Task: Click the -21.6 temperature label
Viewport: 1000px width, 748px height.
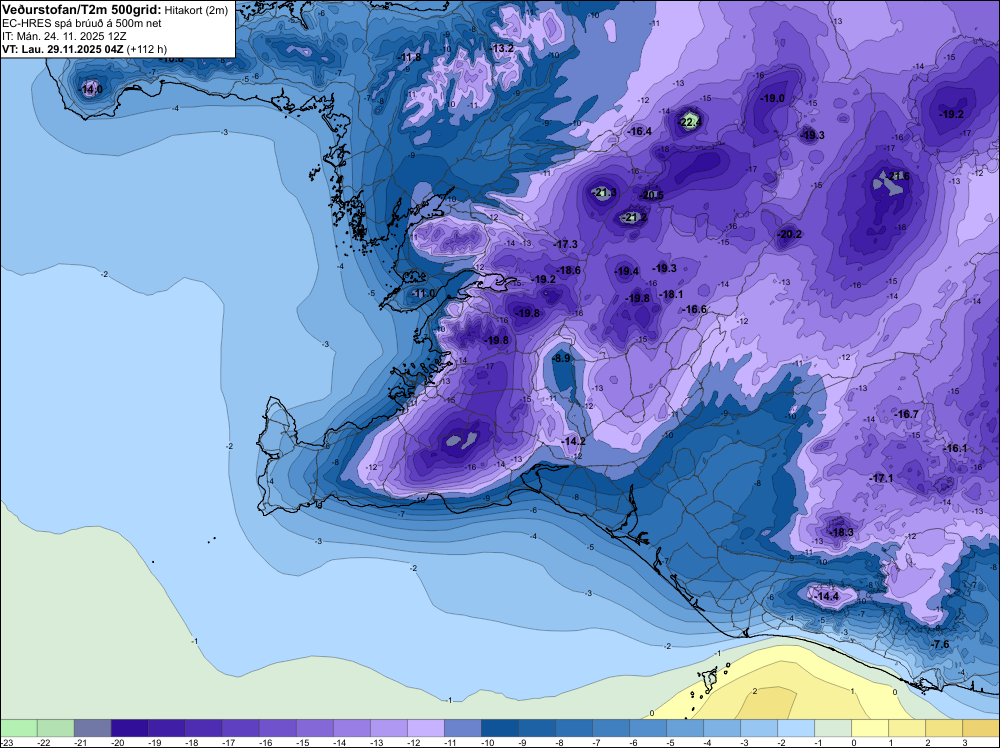Action: click(x=897, y=176)
